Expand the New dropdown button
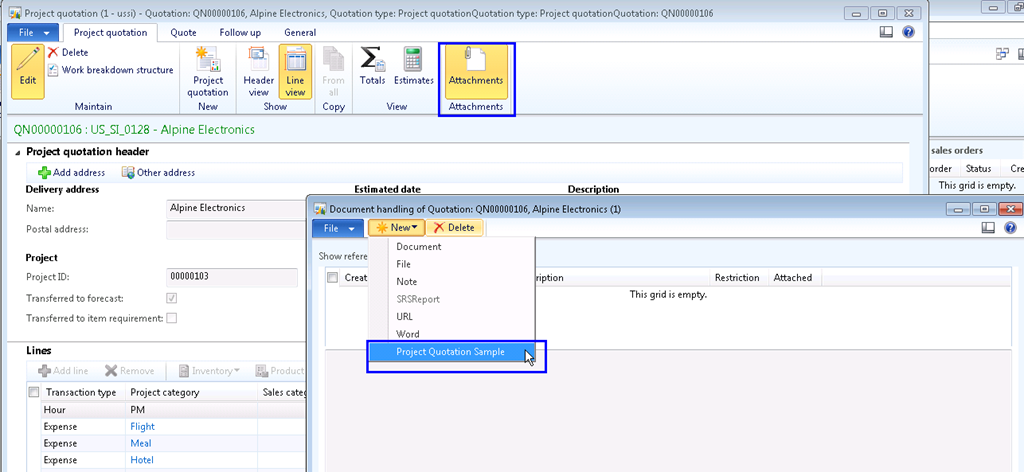Screen dimensions: 1024x472 (x=395, y=228)
